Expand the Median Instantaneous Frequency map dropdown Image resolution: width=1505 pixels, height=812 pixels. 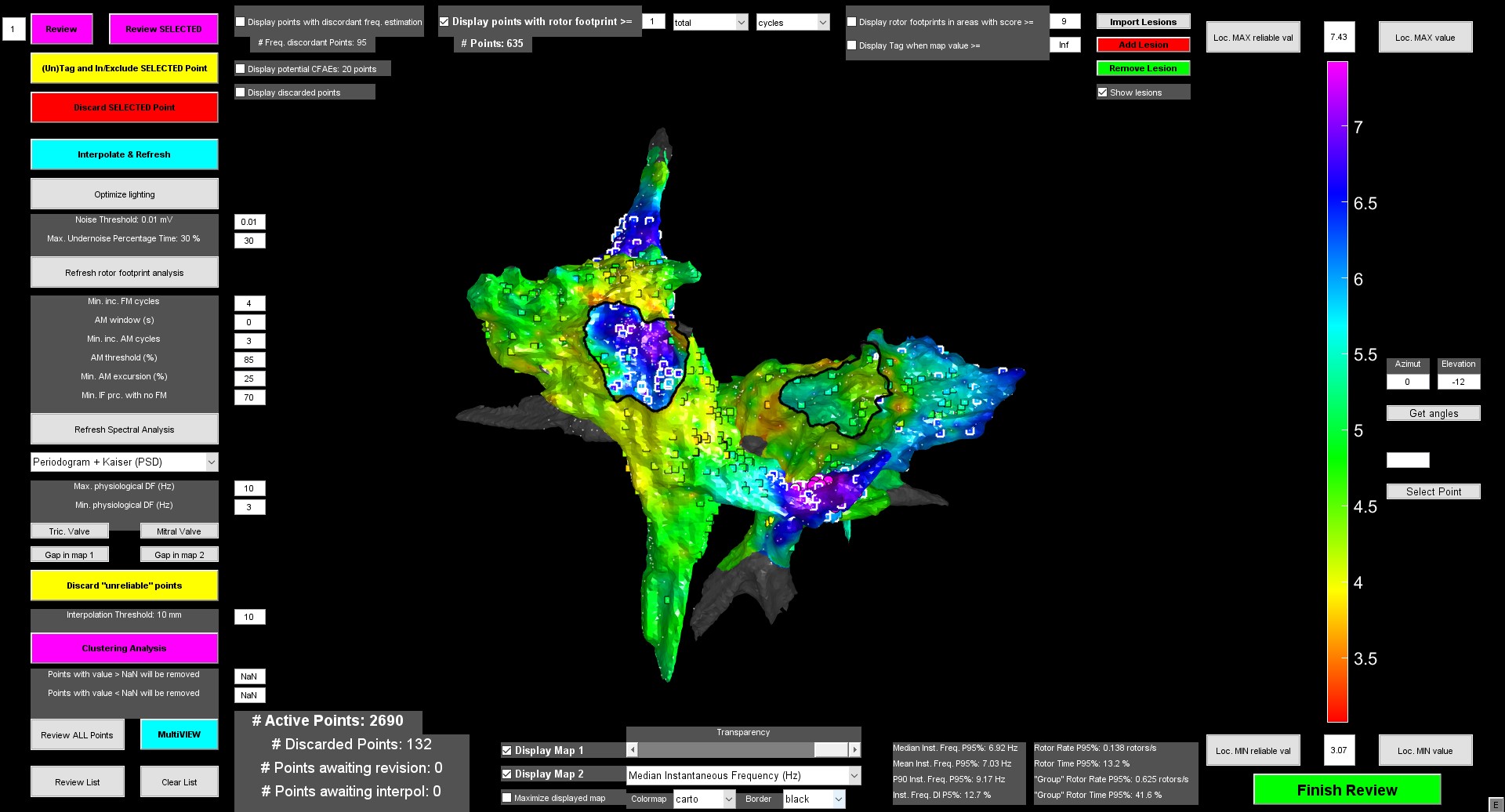tap(743, 775)
